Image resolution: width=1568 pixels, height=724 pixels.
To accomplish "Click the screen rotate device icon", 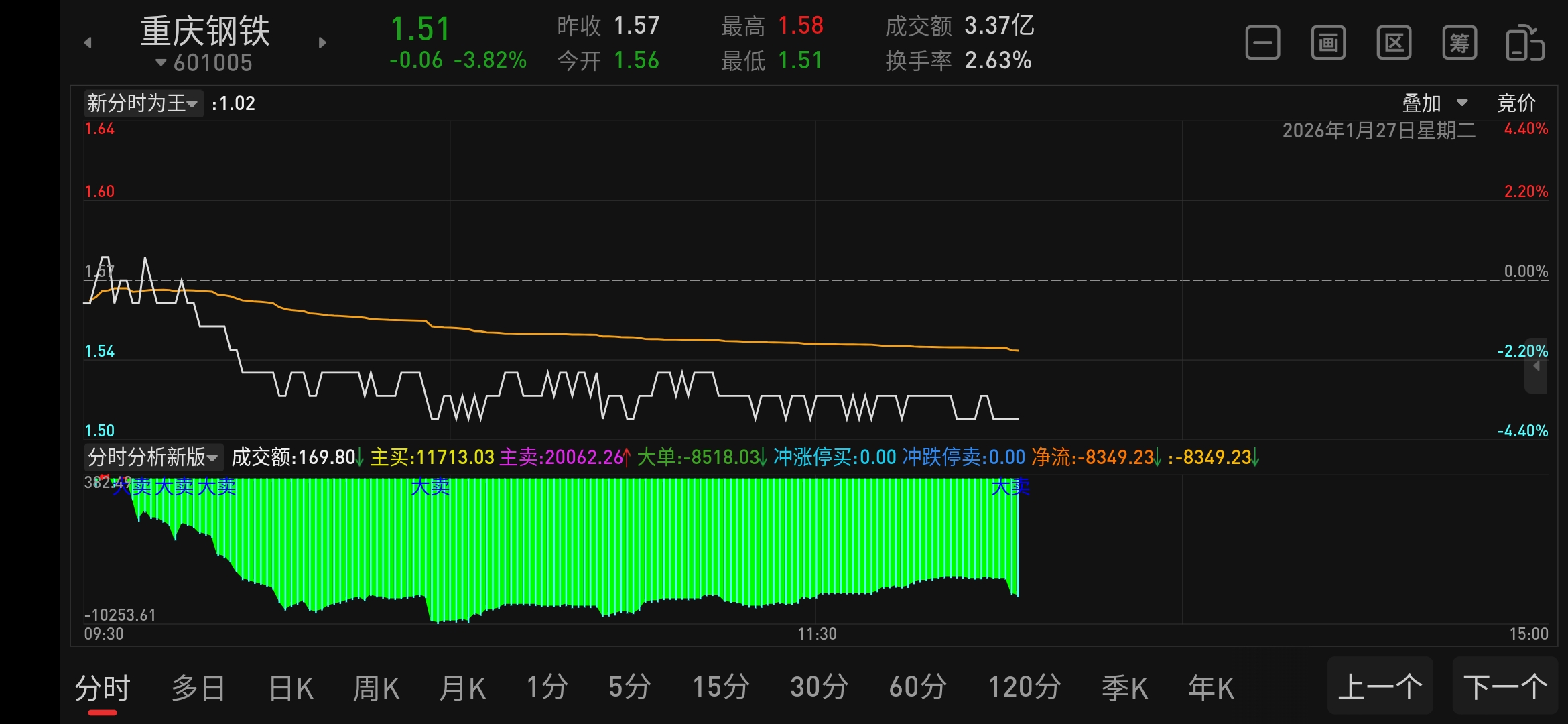I will (1525, 44).
